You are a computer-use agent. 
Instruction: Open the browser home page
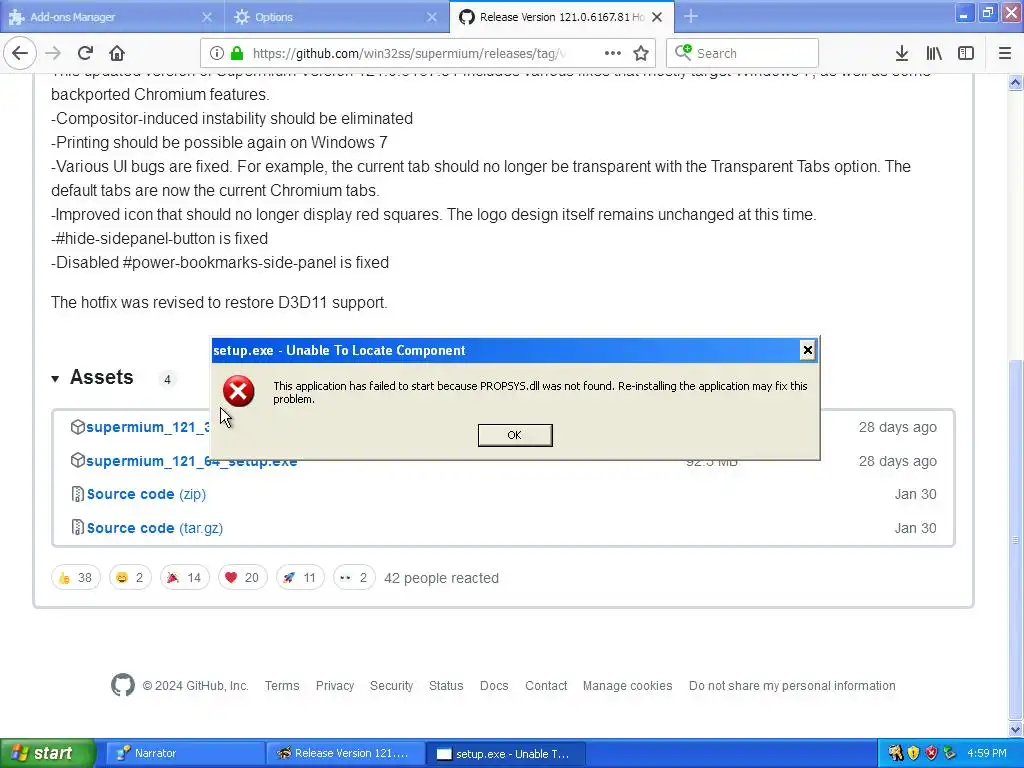coord(117,54)
